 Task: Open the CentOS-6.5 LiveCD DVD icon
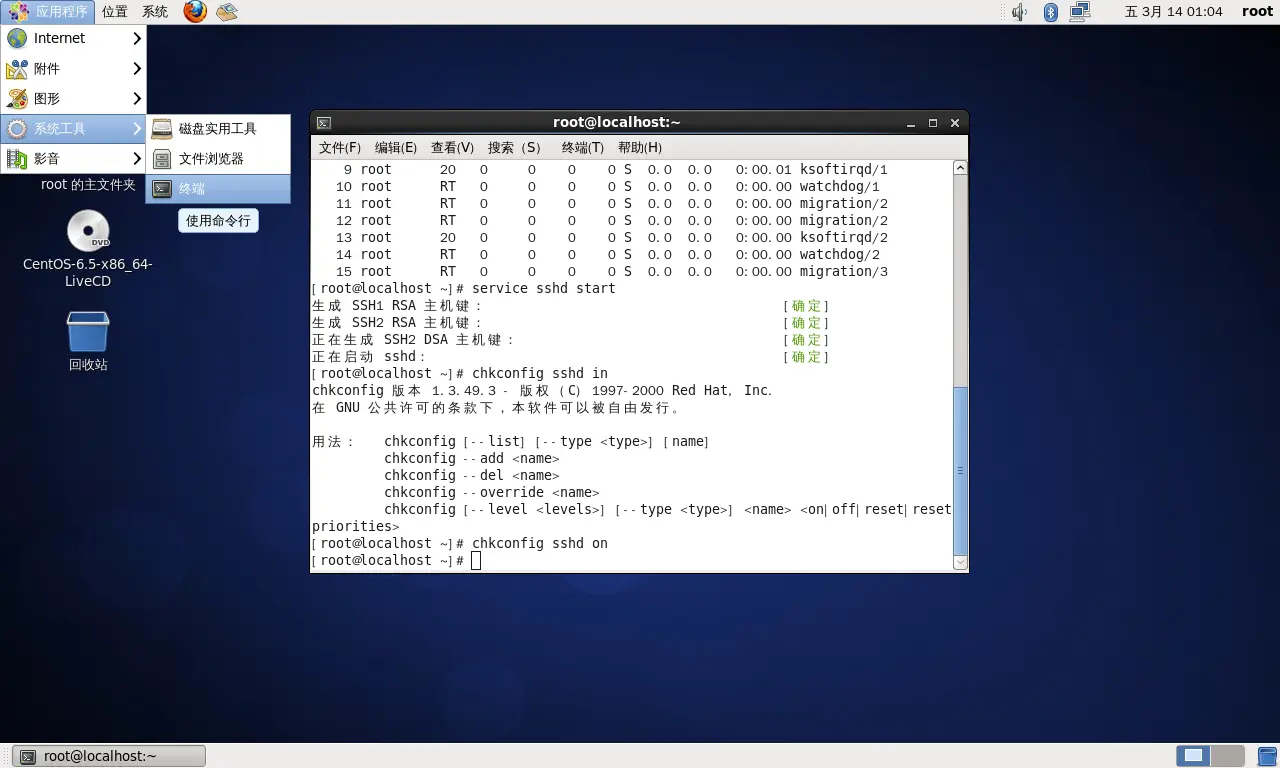[88, 231]
